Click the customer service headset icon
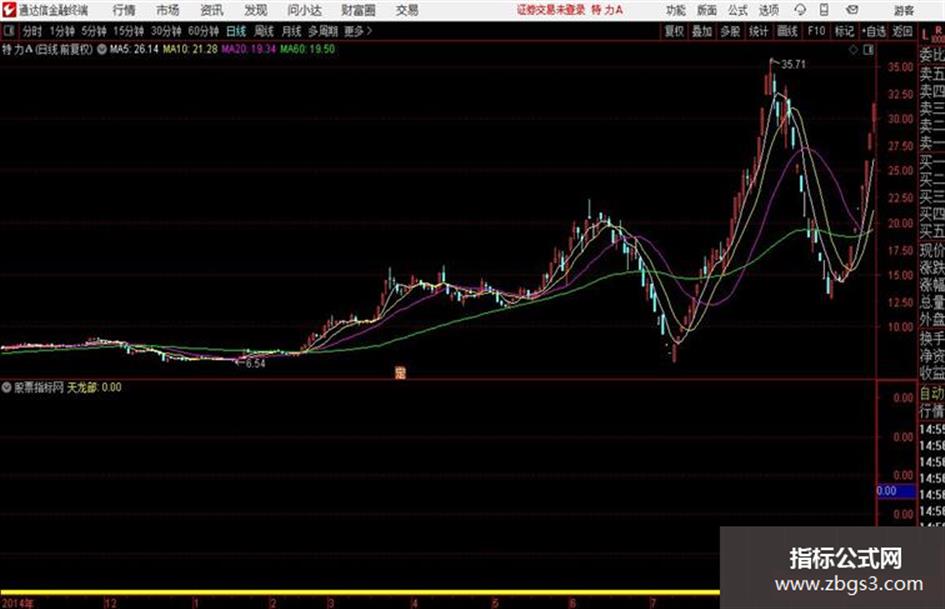Image resolution: width=945 pixels, height=609 pixels. point(800,10)
